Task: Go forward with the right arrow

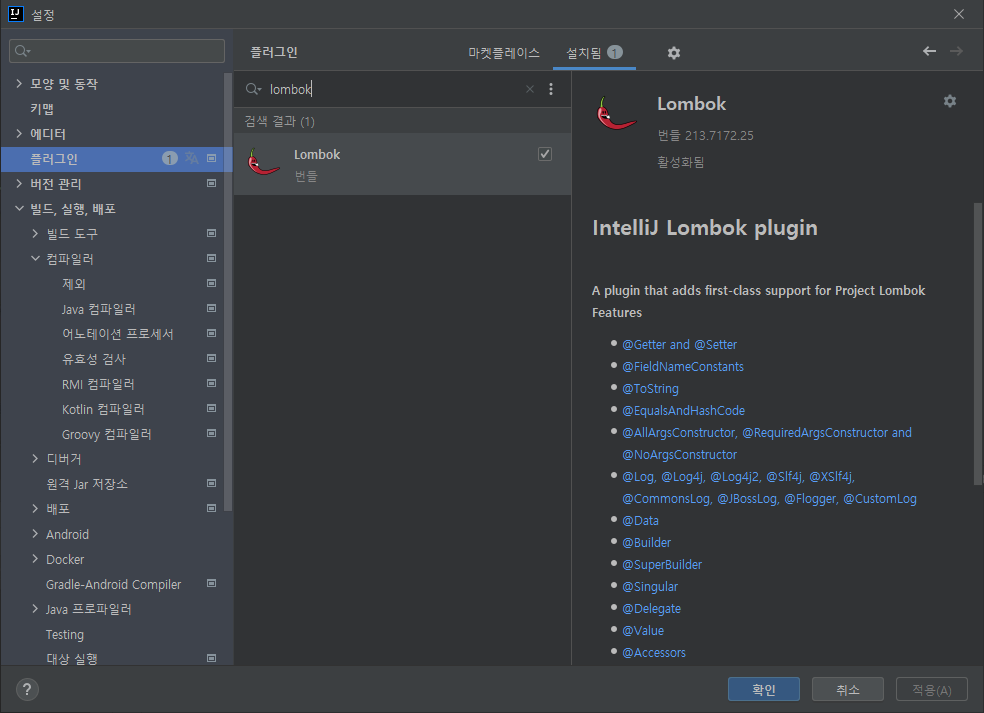Action: coord(956,51)
